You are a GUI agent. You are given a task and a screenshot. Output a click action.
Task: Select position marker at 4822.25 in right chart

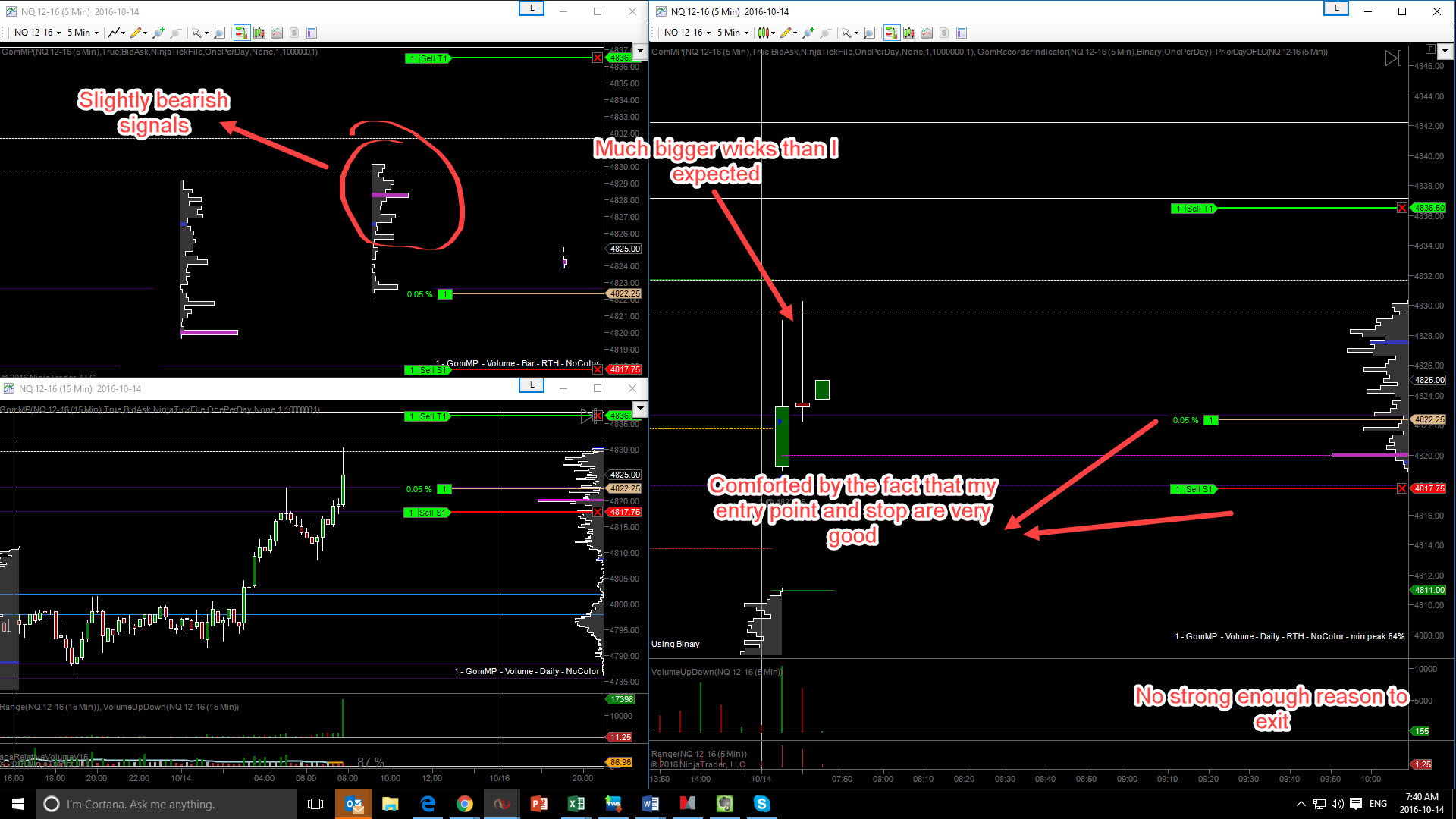tap(1211, 420)
